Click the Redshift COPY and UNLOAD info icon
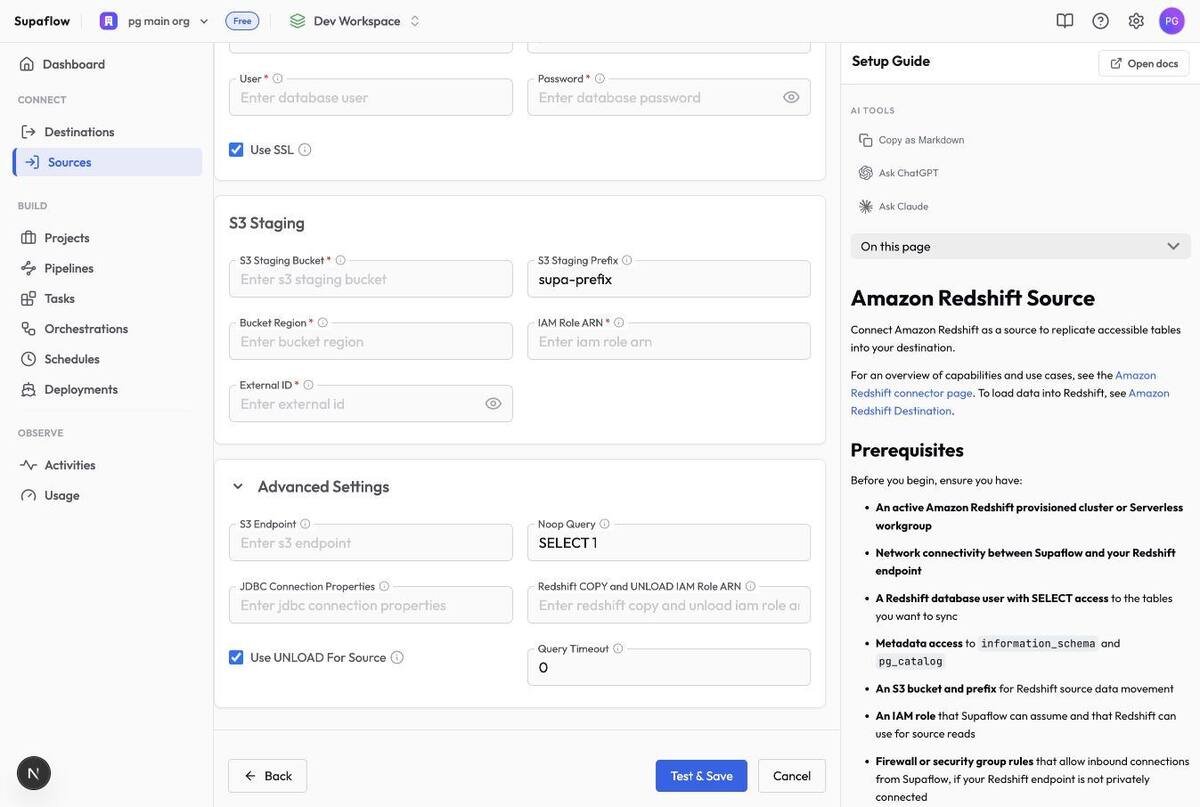This screenshot has width=1200, height=807. point(750,587)
